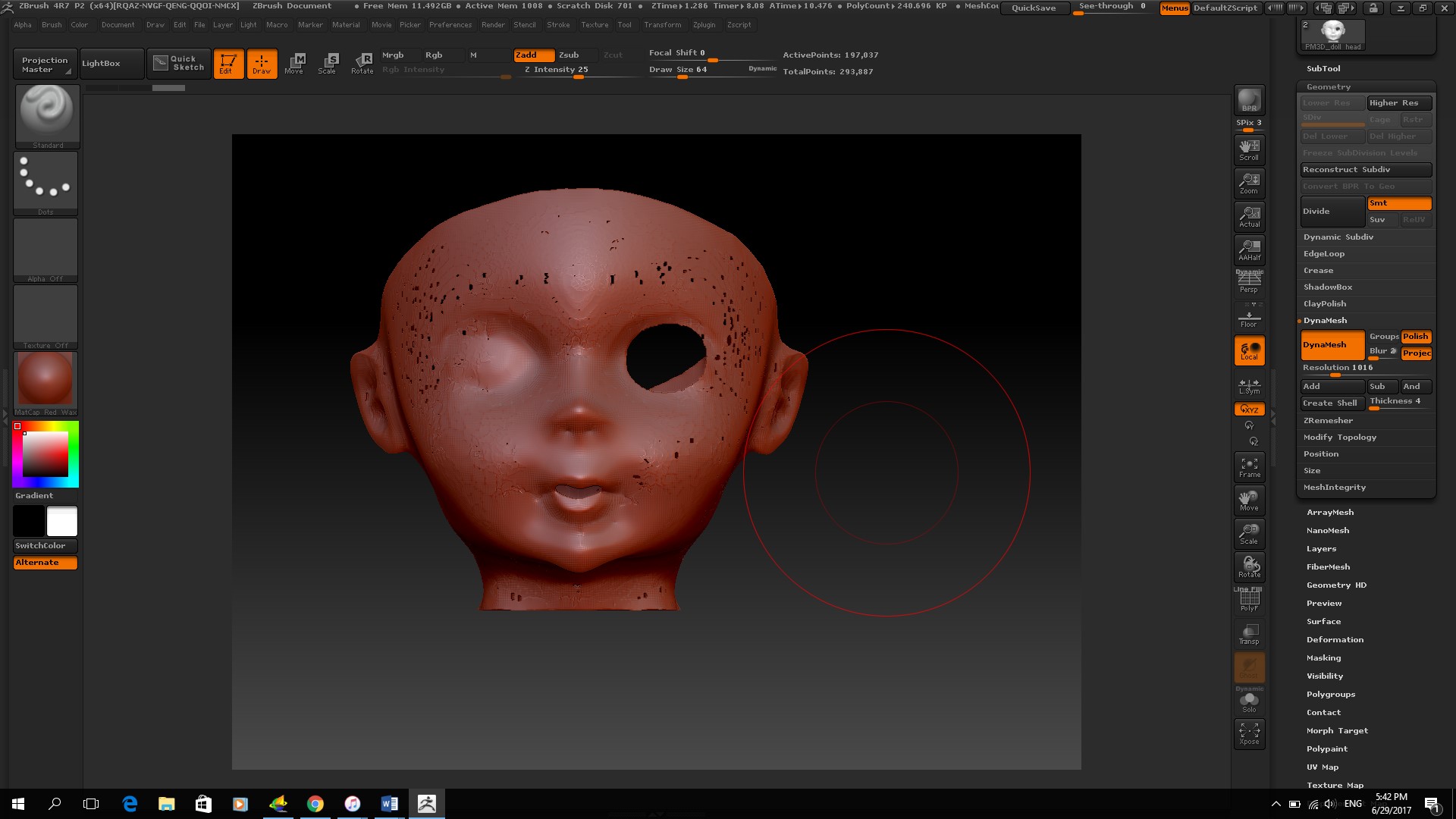Click the Frame mesh icon
Screen dimensions: 1456x819
(x=1249, y=467)
